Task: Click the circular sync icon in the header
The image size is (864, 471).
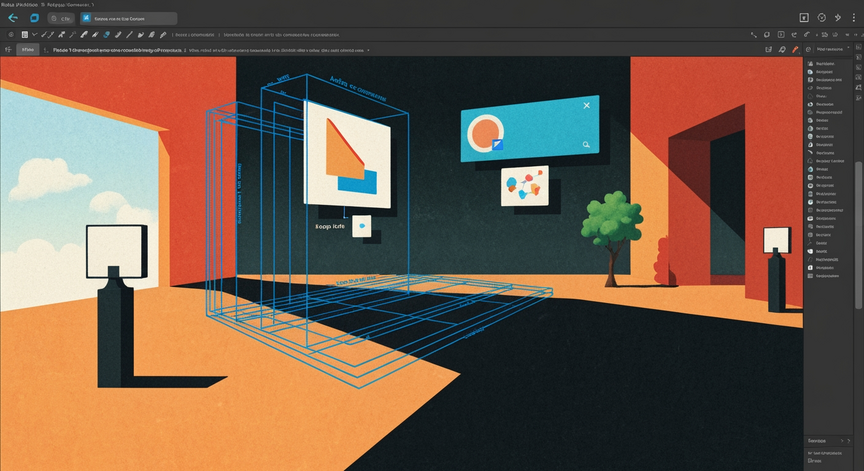Action: click(x=822, y=18)
